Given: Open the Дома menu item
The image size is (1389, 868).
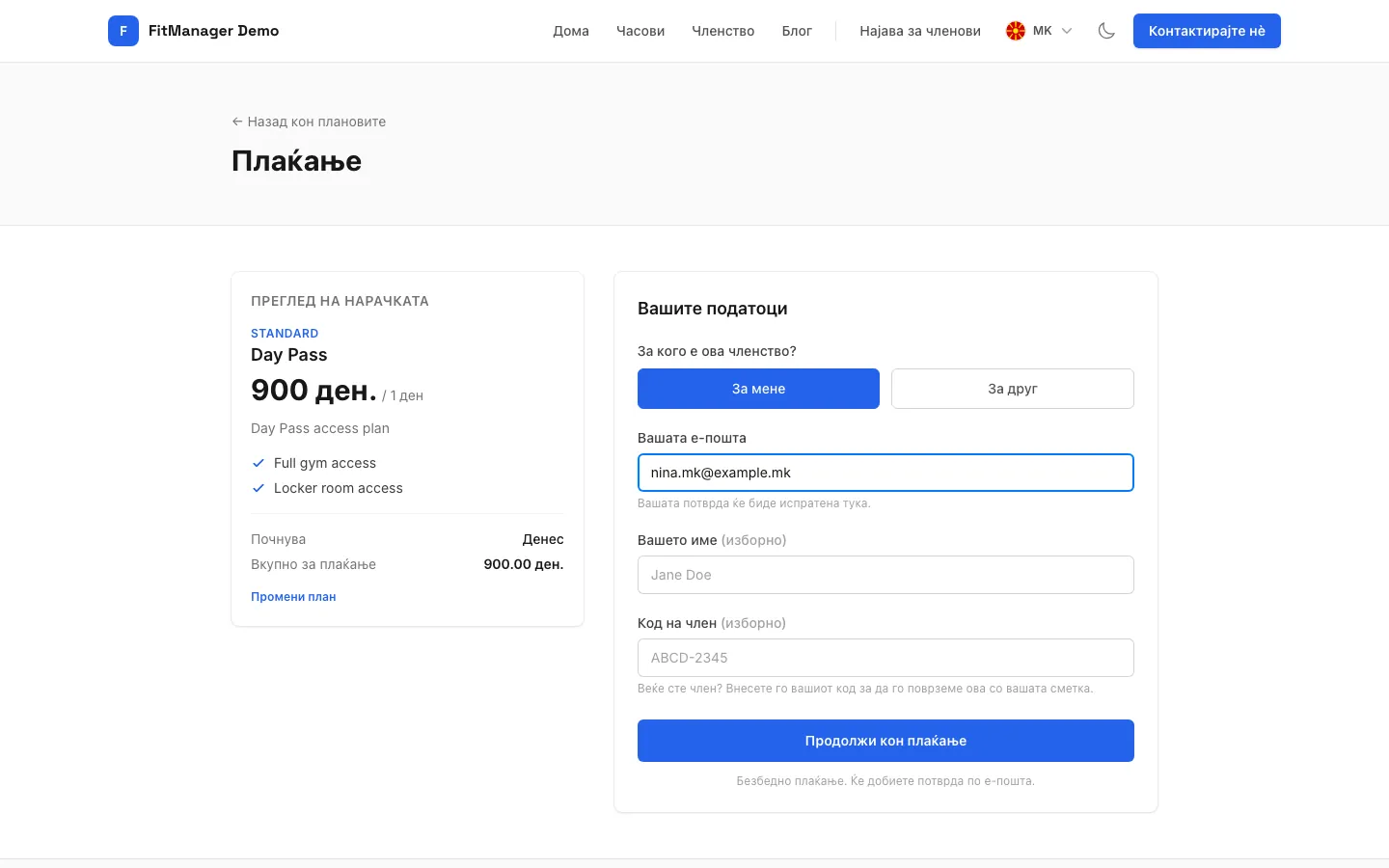Looking at the screenshot, I should (x=571, y=31).
